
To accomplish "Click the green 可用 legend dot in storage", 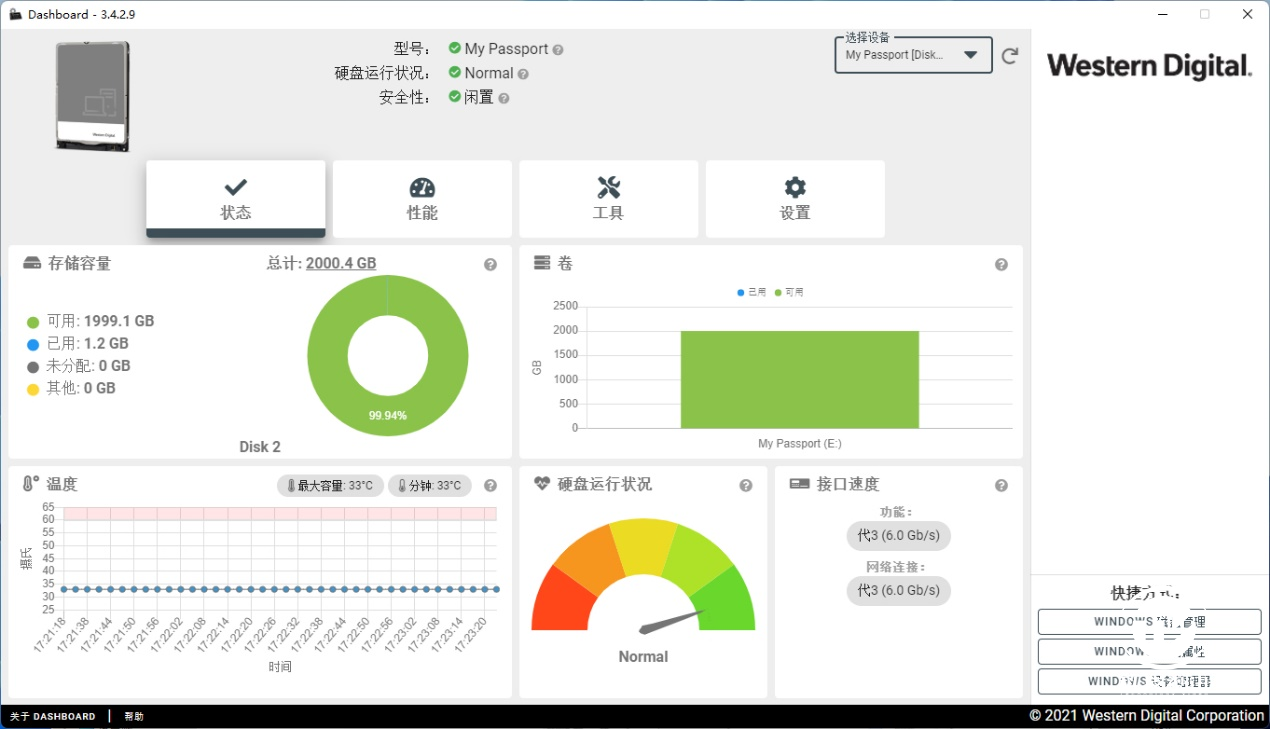I will [x=33, y=322].
